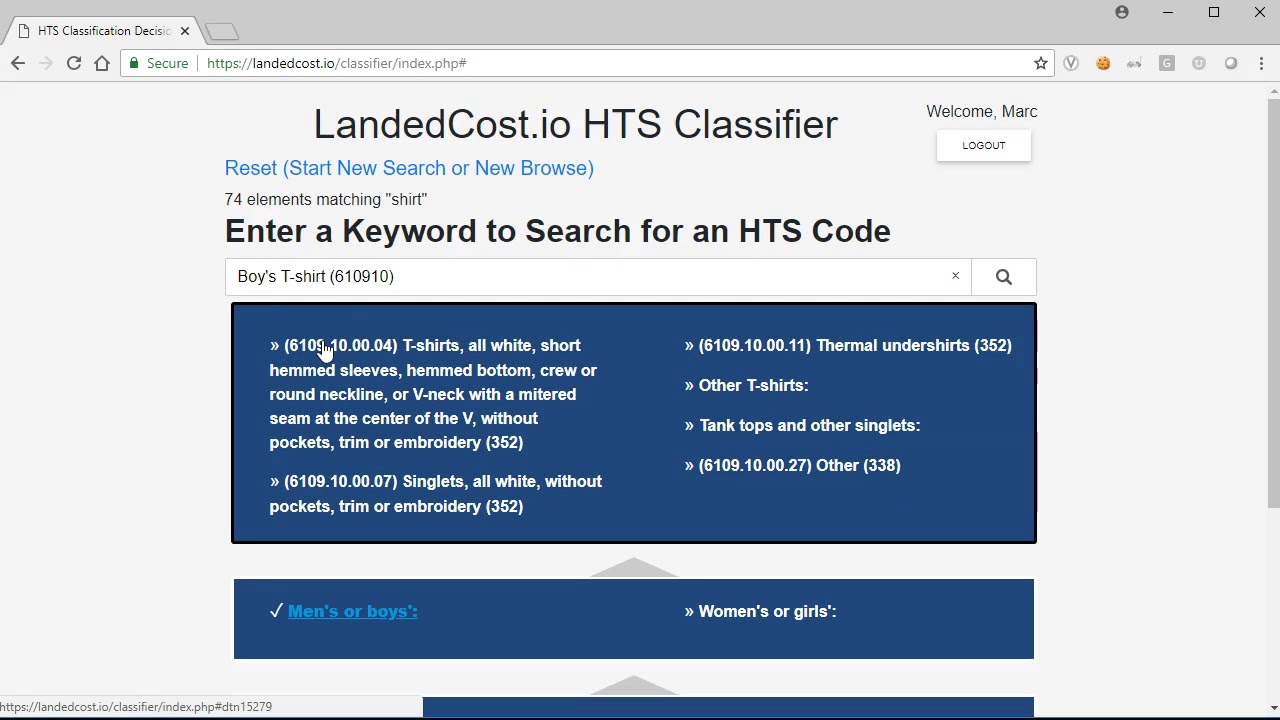1280x720 pixels.
Task: Select 6109.10.00.27 Other (338) entry
Action: pos(792,465)
